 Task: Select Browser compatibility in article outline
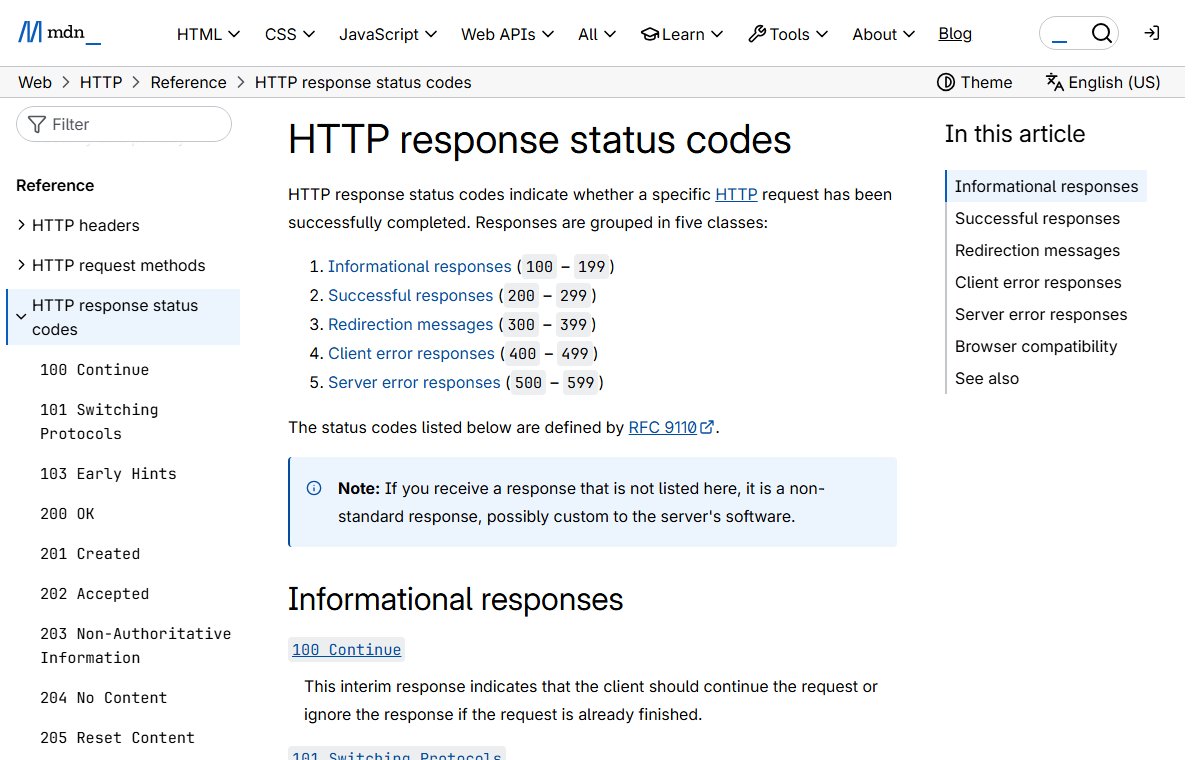[1036, 346]
